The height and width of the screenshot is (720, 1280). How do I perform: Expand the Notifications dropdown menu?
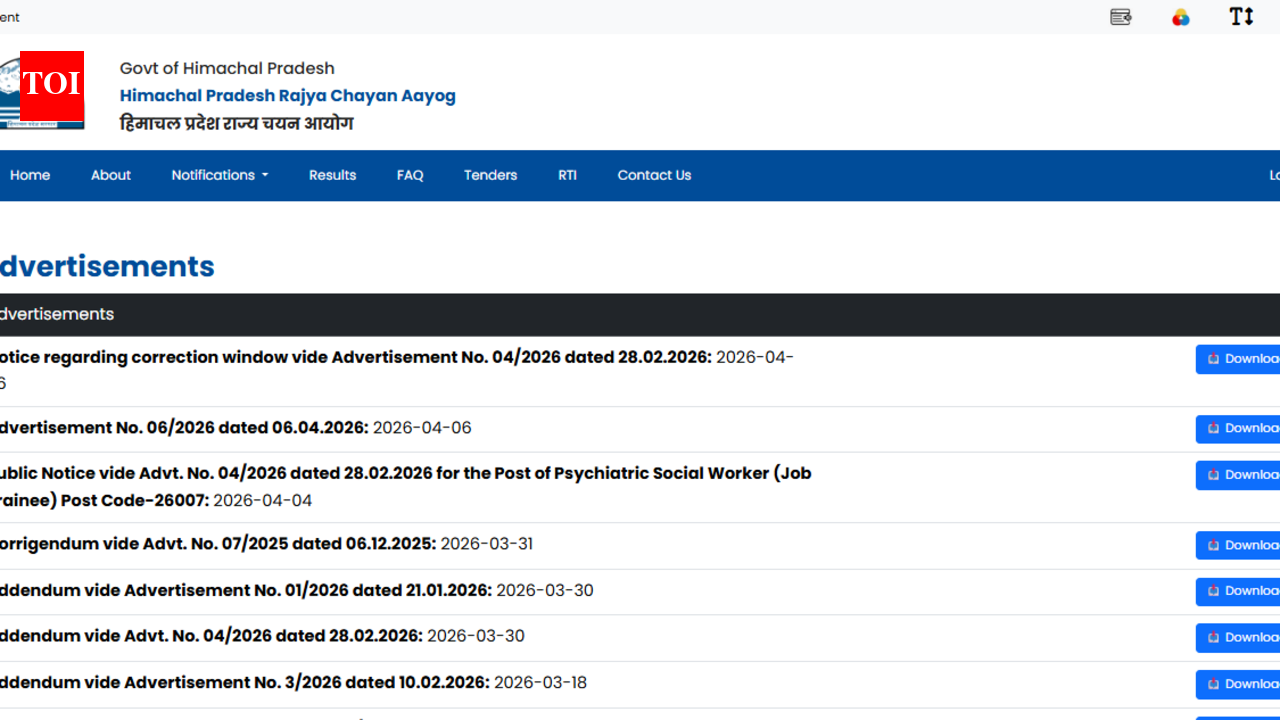[219, 175]
